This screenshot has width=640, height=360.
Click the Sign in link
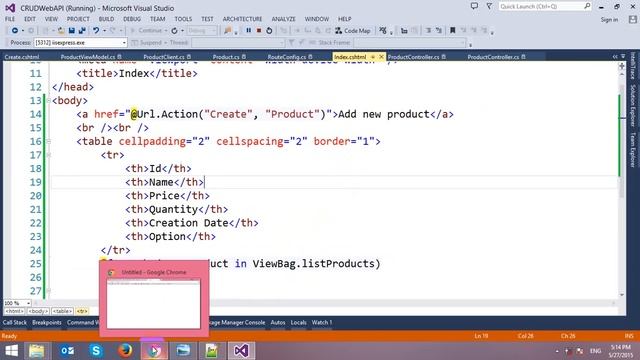click(x=609, y=20)
